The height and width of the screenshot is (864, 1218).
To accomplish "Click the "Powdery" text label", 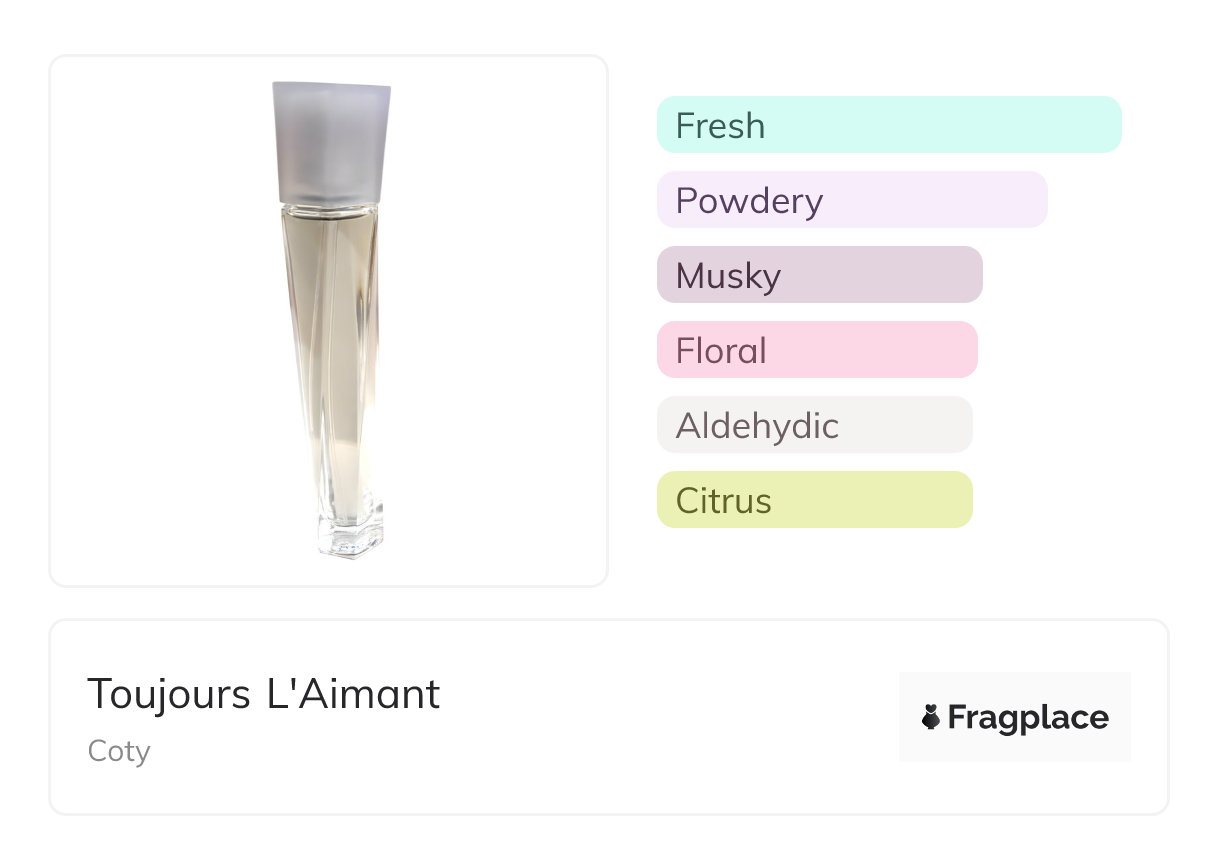I will pyautogui.click(x=749, y=201).
